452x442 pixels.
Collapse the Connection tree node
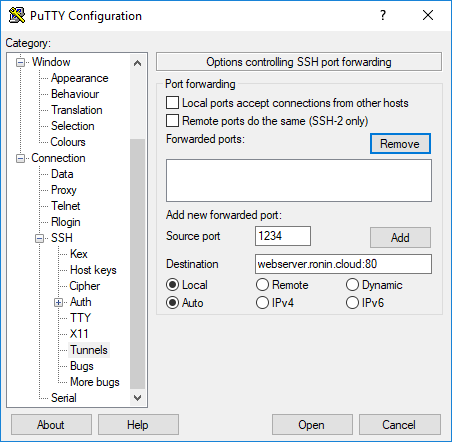pos(21,158)
